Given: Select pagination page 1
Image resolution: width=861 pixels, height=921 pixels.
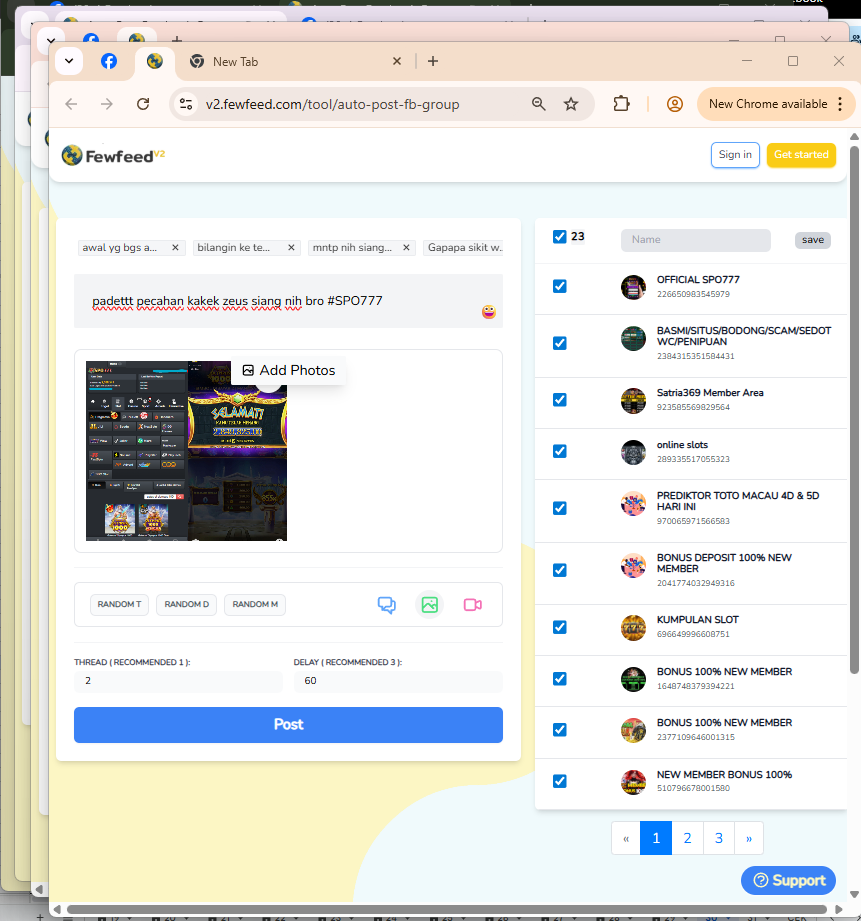Looking at the screenshot, I should click(x=656, y=838).
